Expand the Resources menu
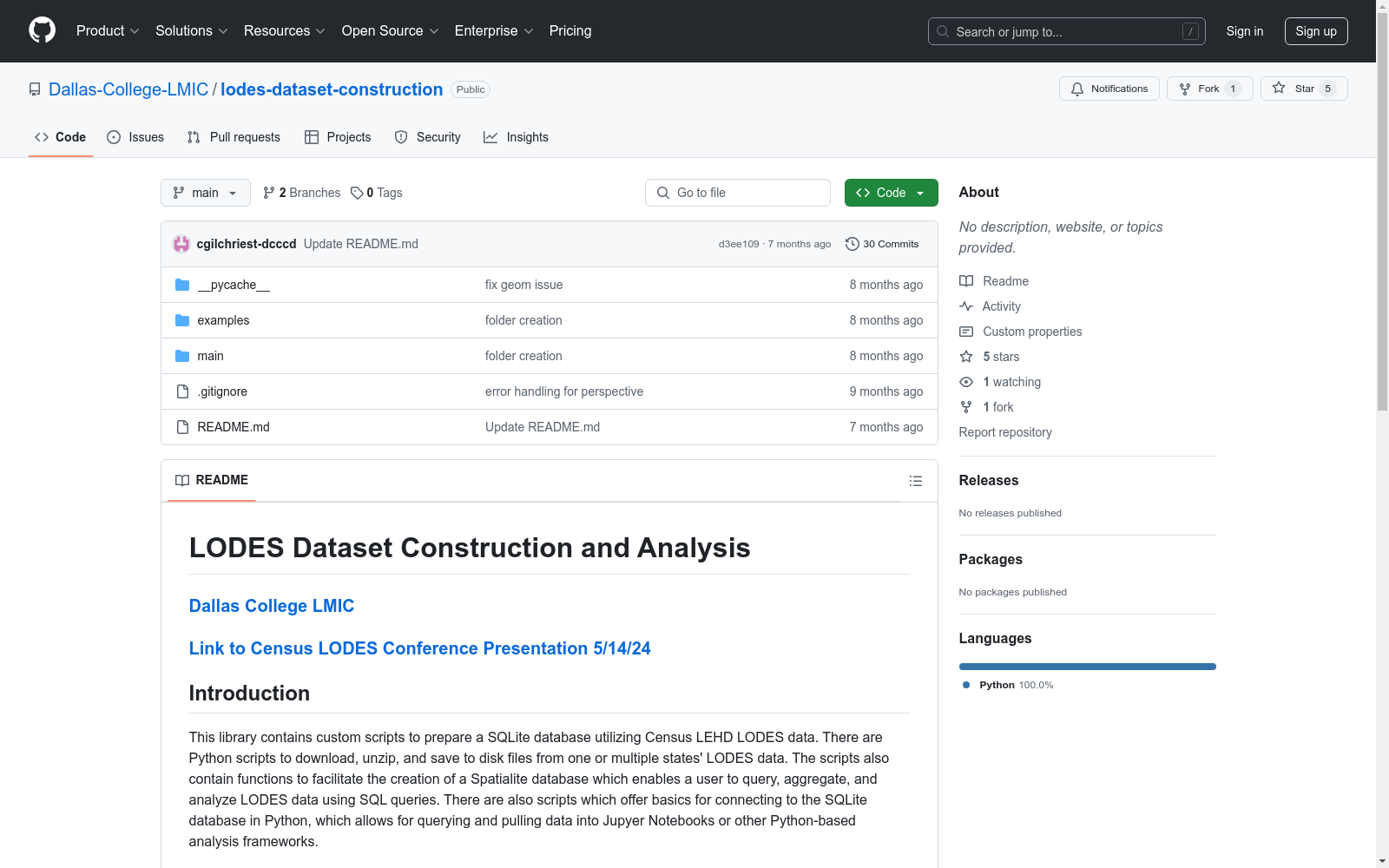Screen dimensions: 1389x868 pyautogui.click(x=285, y=30)
